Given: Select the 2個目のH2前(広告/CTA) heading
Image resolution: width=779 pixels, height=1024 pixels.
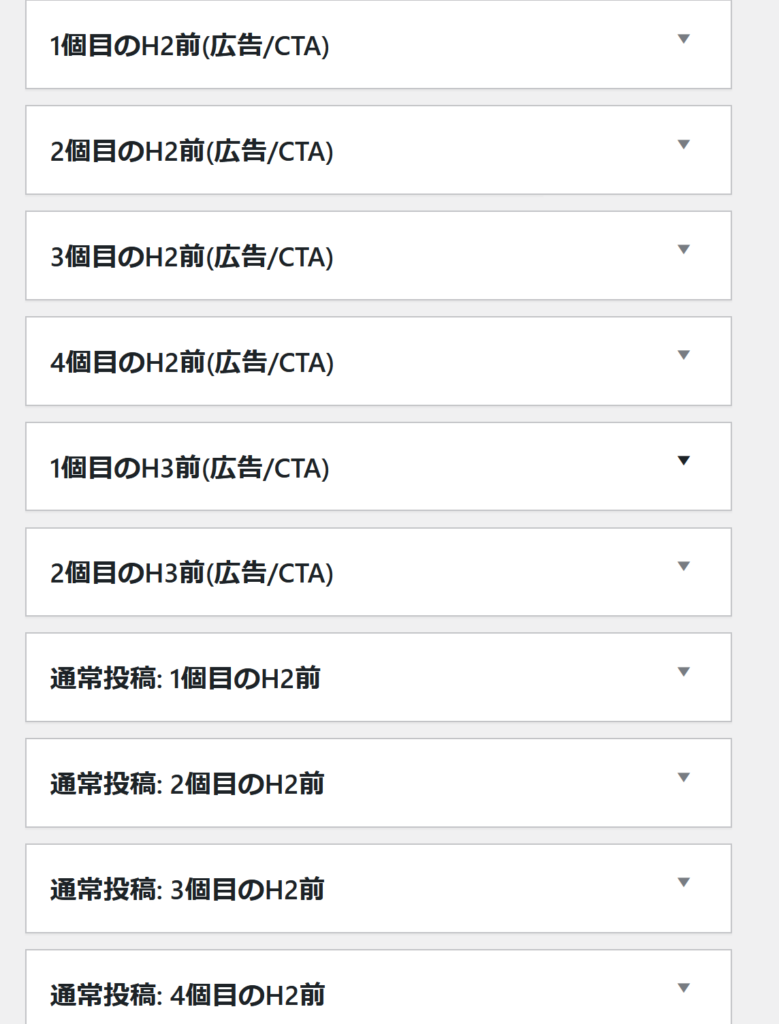Looking at the screenshot, I should pos(192,152).
